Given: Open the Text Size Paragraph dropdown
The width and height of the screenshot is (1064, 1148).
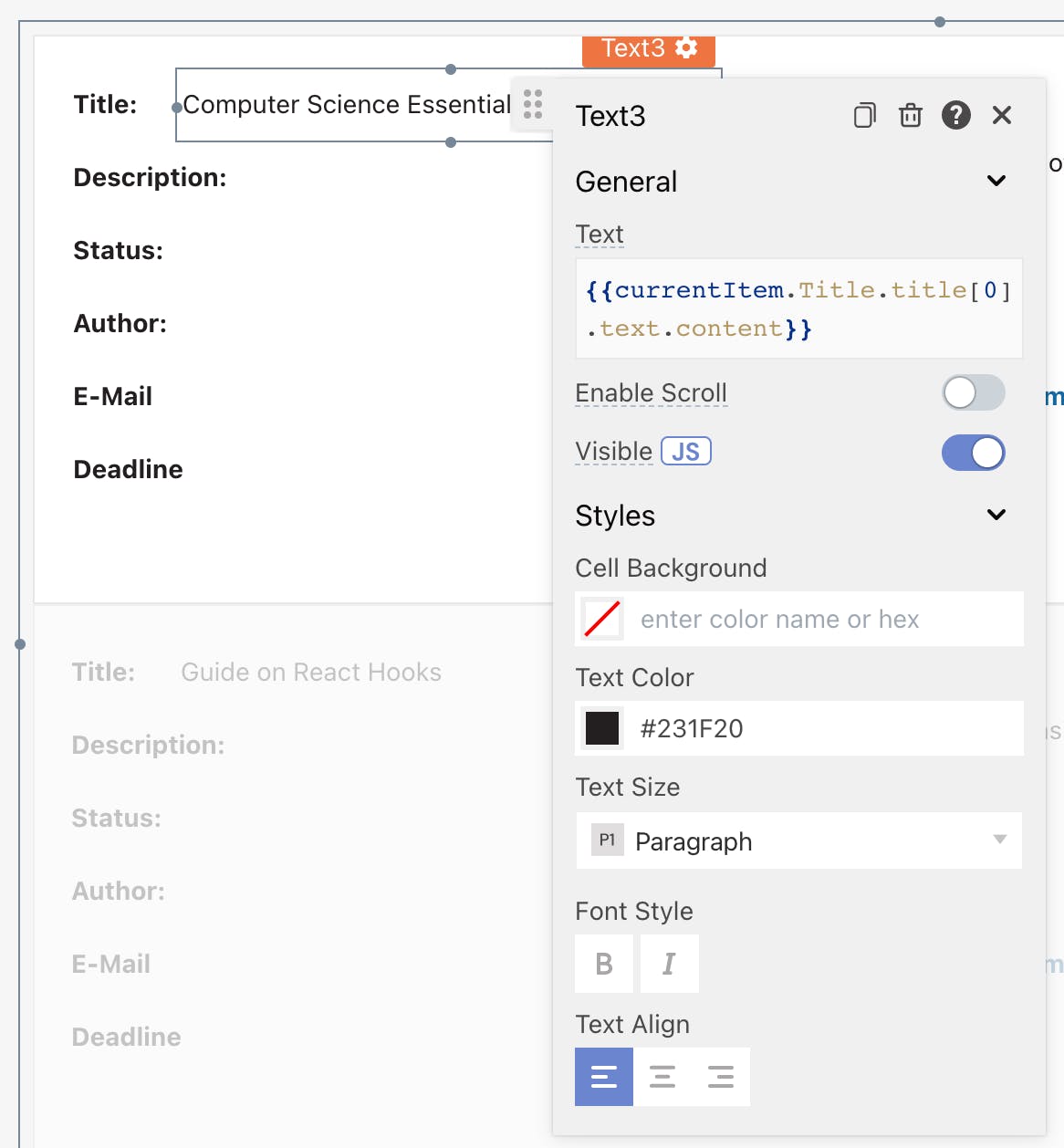Looking at the screenshot, I should 798,840.
